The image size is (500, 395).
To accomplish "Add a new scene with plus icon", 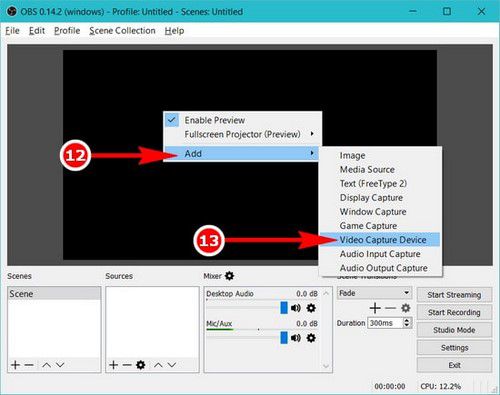I will 15,365.
